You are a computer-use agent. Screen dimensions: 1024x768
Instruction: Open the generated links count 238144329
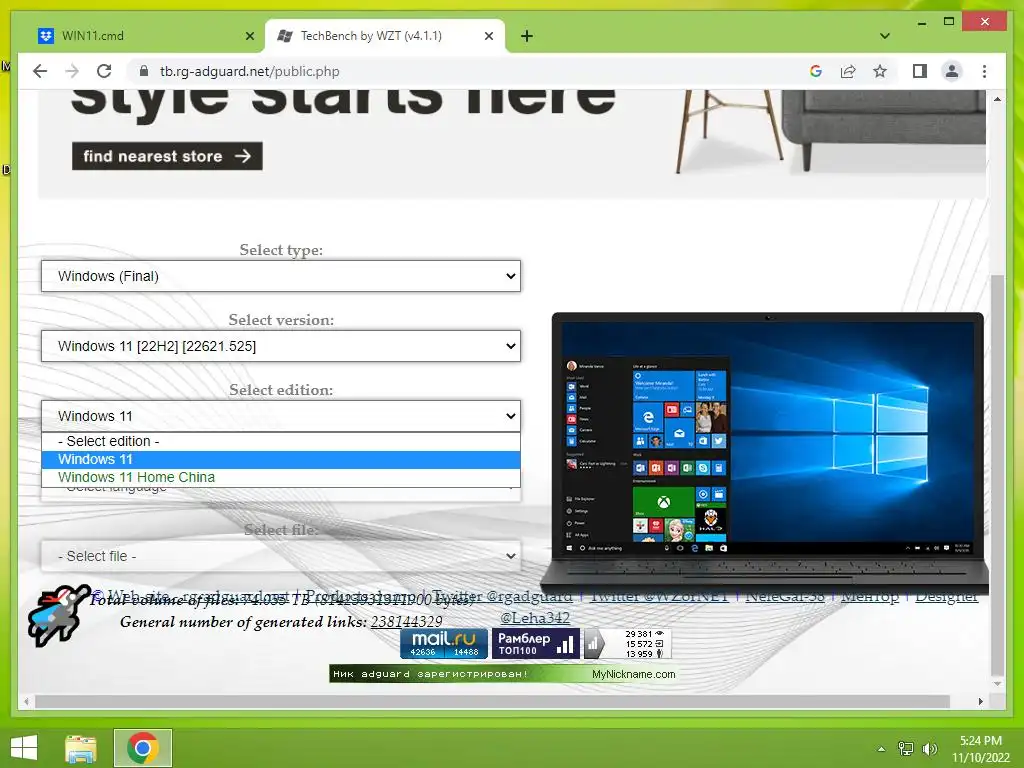click(406, 622)
